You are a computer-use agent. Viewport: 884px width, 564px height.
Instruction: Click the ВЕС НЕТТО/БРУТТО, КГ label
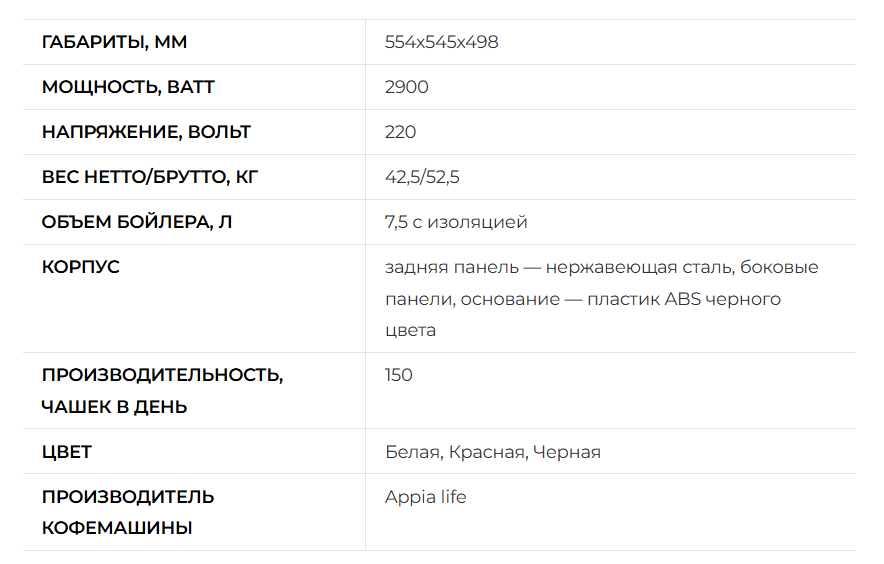(x=149, y=177)
